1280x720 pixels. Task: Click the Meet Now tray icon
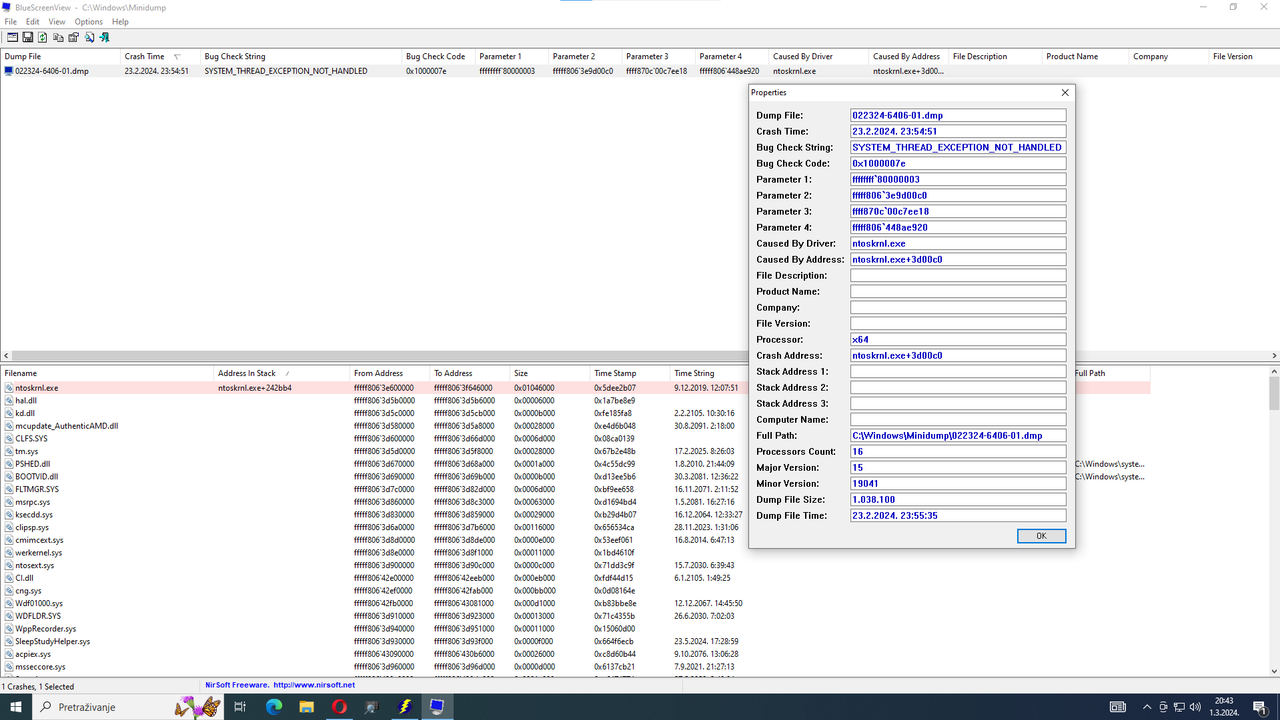coord(1163,707)
